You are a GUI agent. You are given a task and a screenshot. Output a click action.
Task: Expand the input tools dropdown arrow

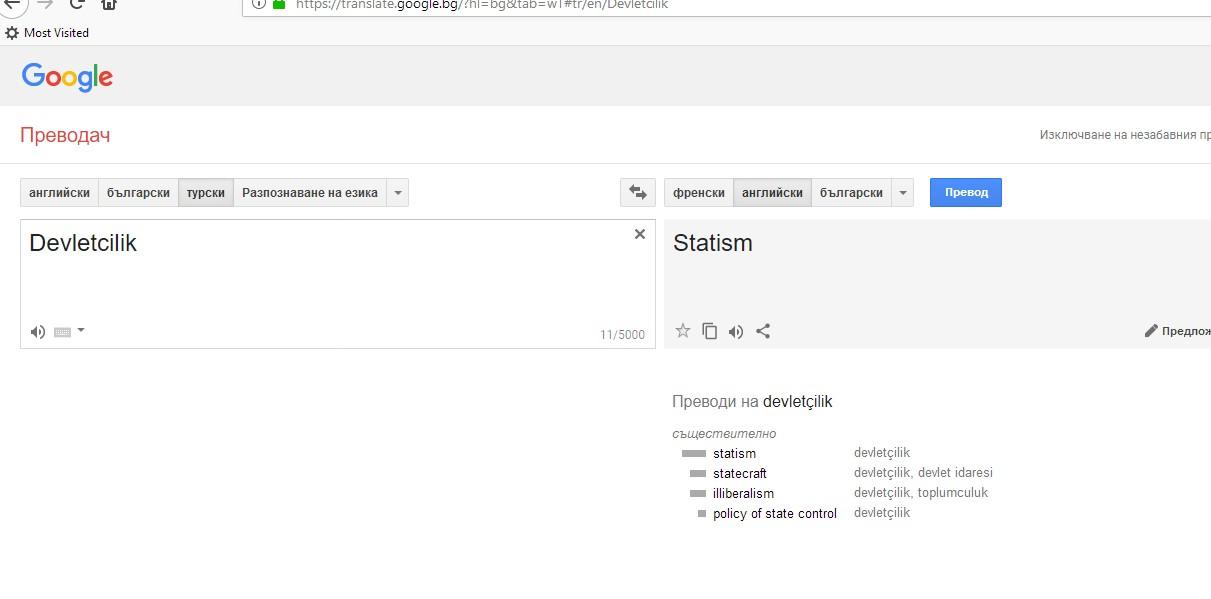[80, 330]
